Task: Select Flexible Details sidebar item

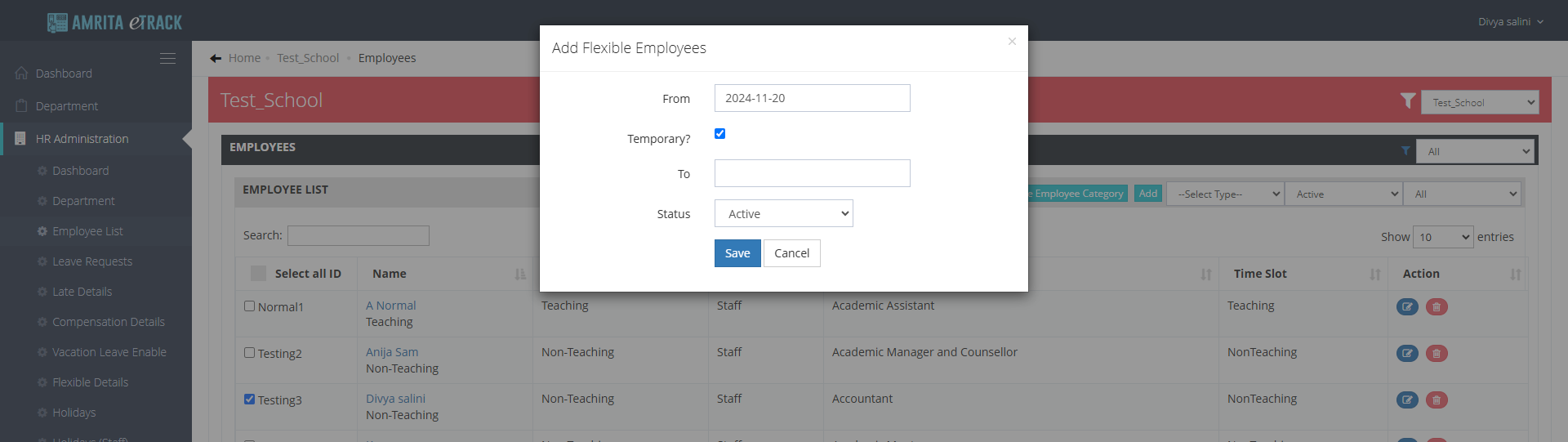Action: pyautogui.click(x=90, y=382)
